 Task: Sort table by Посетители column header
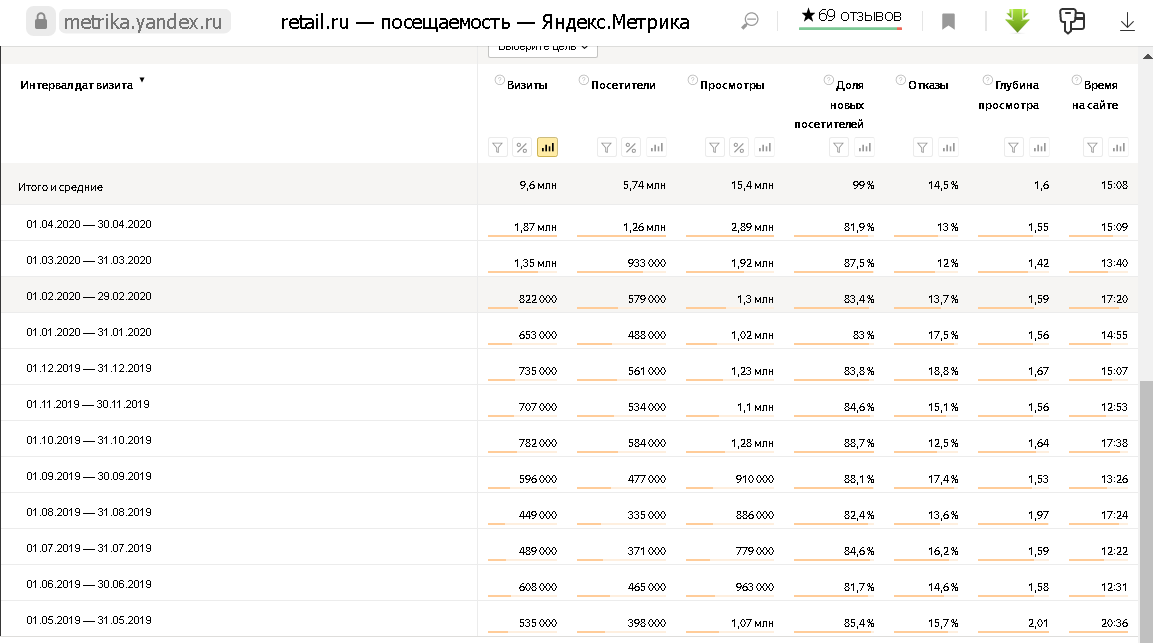tap(624, 85)
